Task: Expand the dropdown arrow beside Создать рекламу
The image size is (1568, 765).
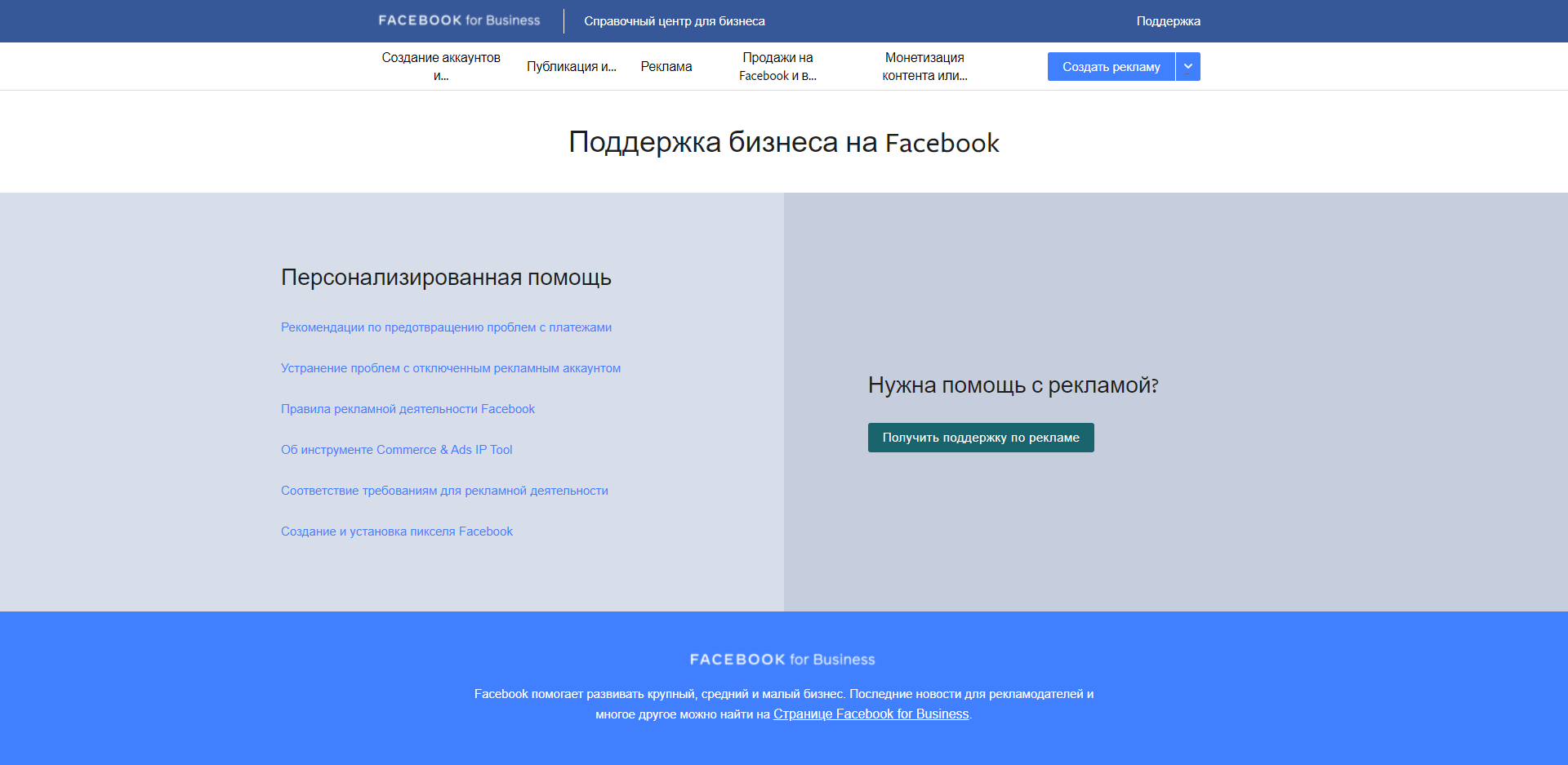Action: (1188, 67)
